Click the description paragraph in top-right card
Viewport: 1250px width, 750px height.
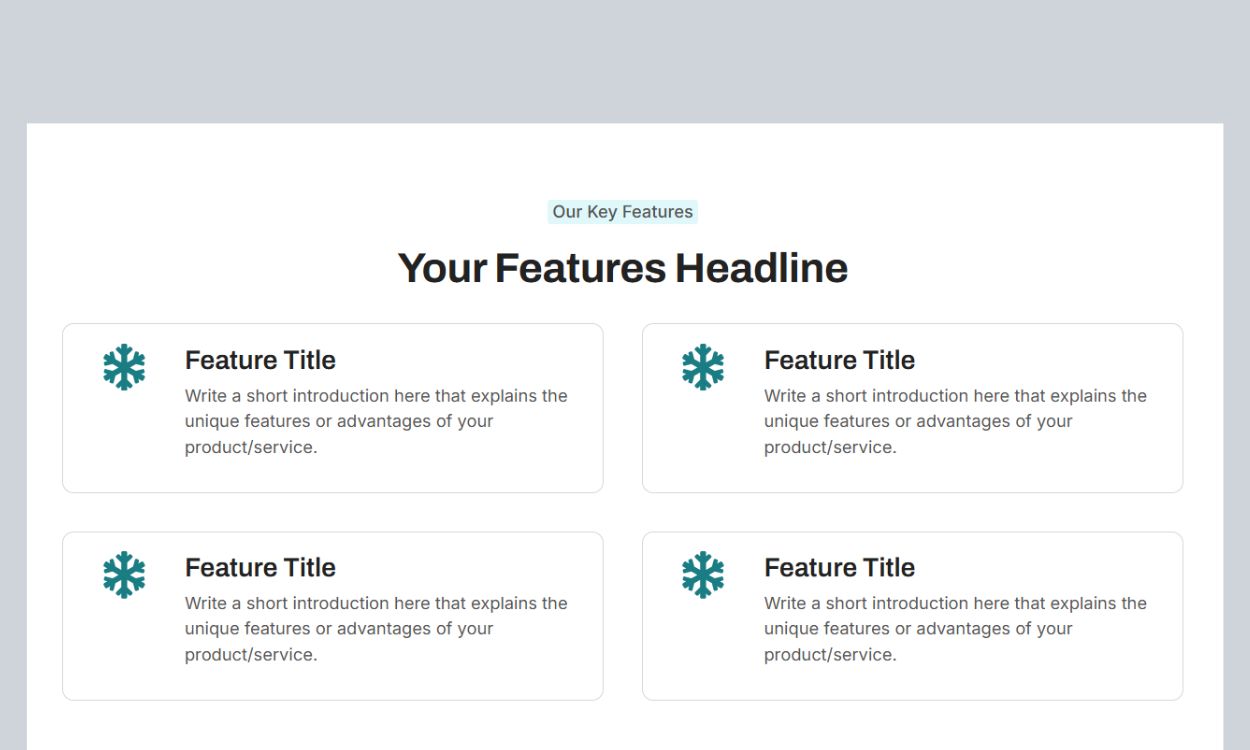pyautogui.click(x=954, y=421)
